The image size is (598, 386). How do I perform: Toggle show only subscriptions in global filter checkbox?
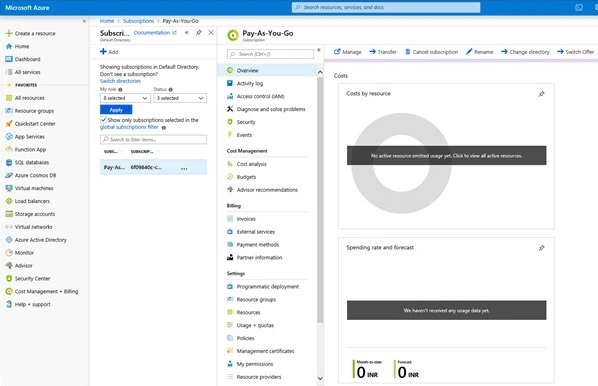coord(103,120)
